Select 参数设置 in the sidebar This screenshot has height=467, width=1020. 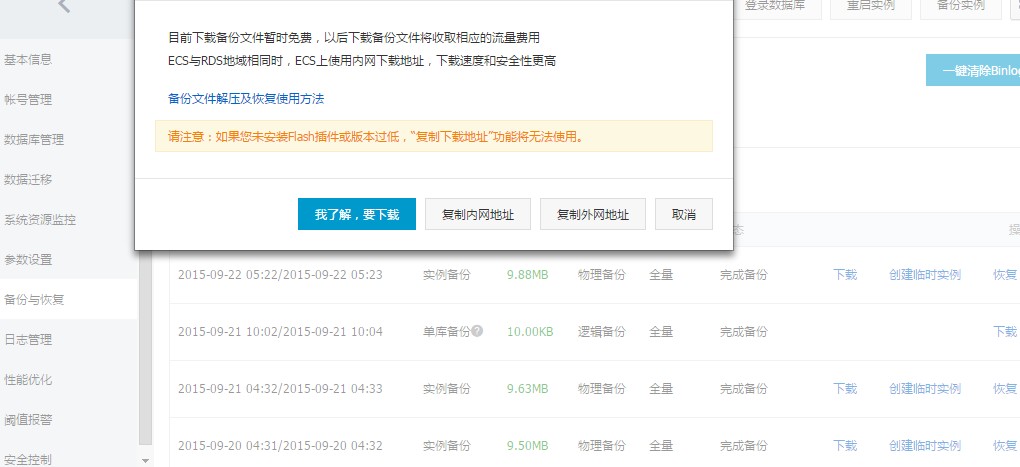coord(28,259)
